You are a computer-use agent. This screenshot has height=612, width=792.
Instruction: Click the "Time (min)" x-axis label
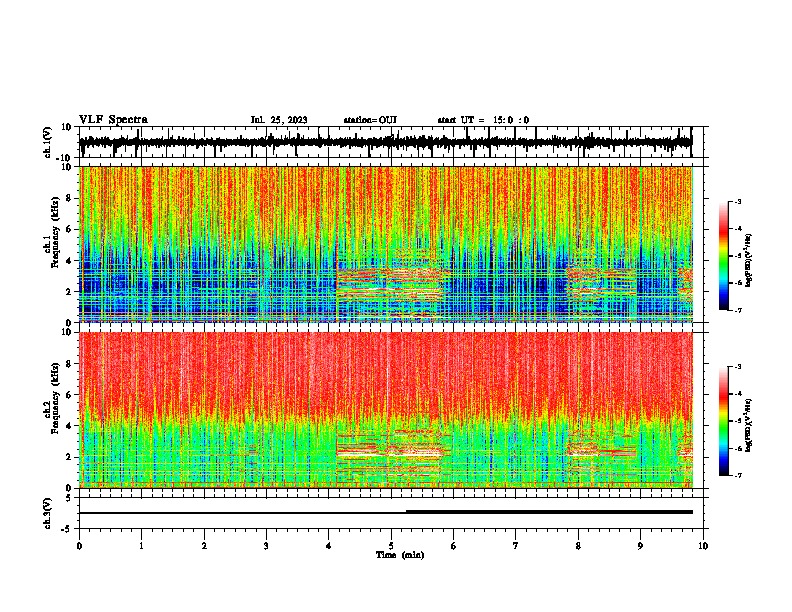[400, 555]
